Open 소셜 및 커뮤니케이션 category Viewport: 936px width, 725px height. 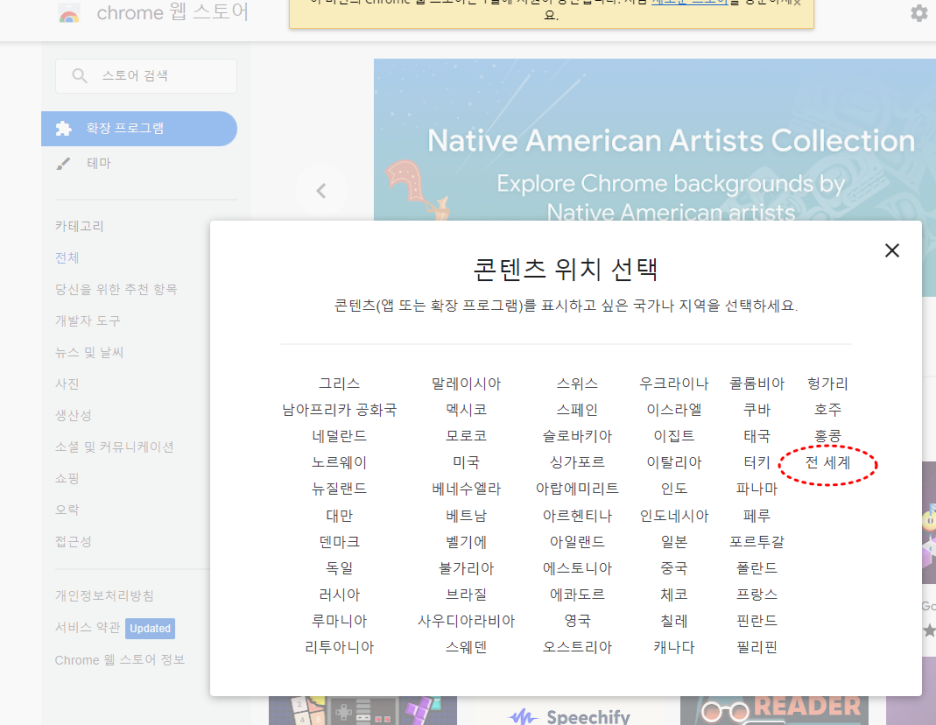click(x=115, y=447)
